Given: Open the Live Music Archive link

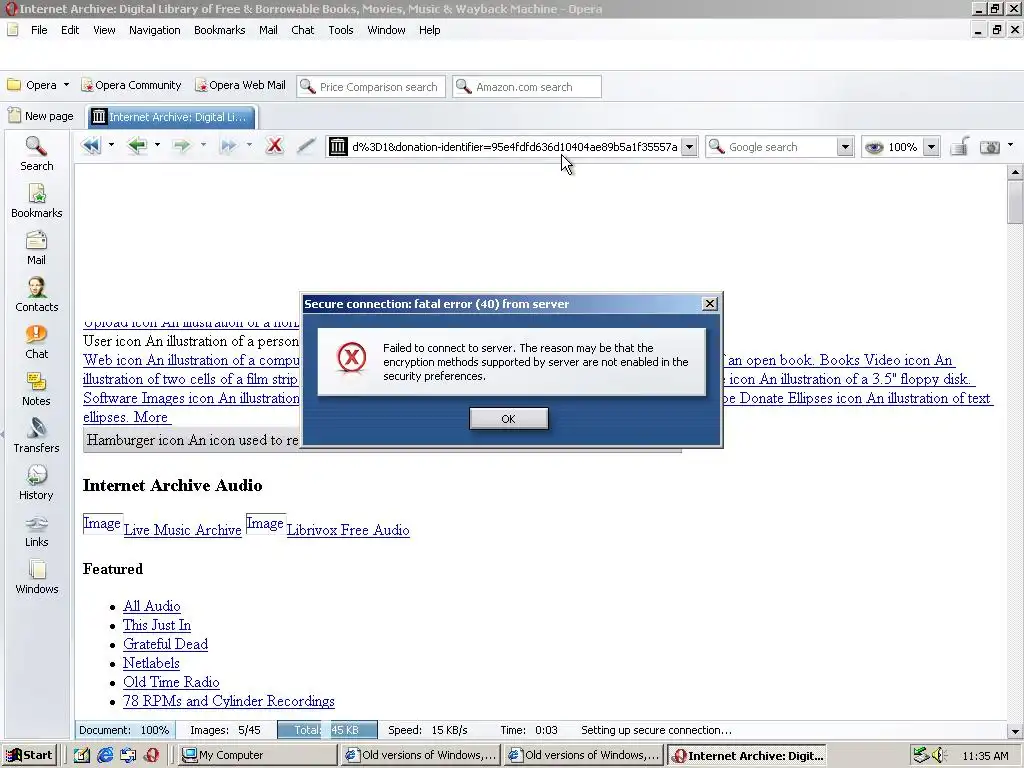Looking at the screenshot, I should click(182, 530).
